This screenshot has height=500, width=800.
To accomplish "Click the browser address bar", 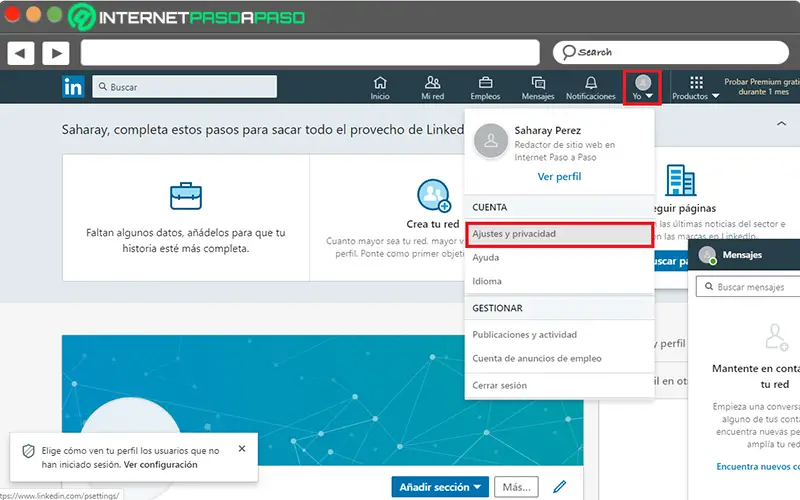I will [310, 53].
